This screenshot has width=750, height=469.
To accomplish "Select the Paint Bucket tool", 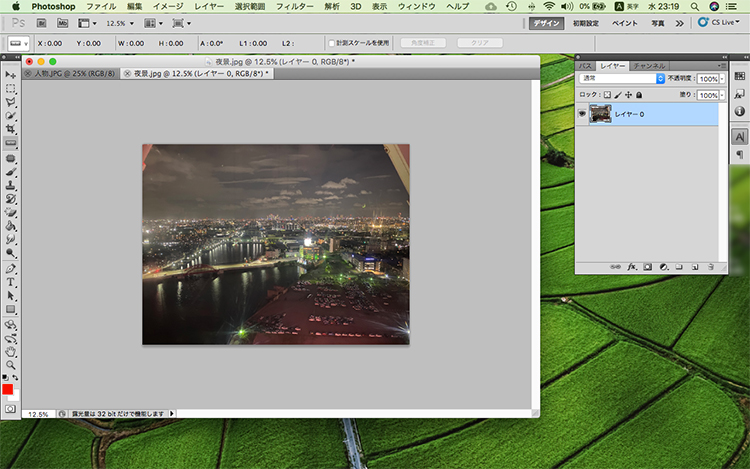I will [x=11, y=226].
